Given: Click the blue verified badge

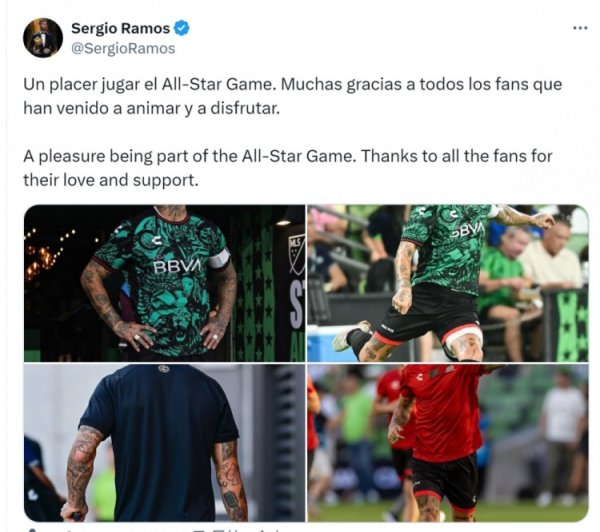Looking at the screenshot, I should (181, 28).
